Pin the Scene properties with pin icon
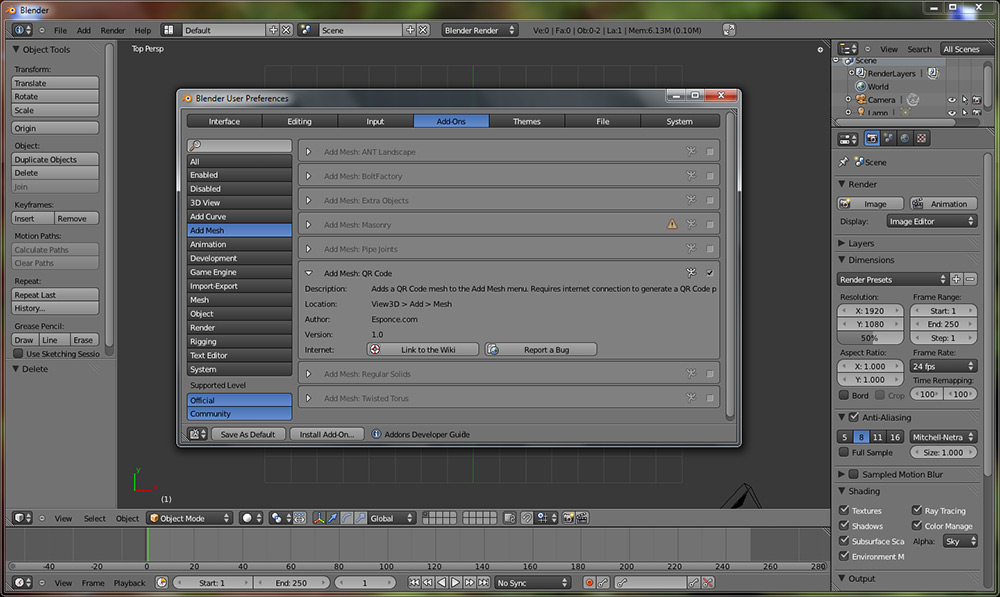 coord(844,162)
